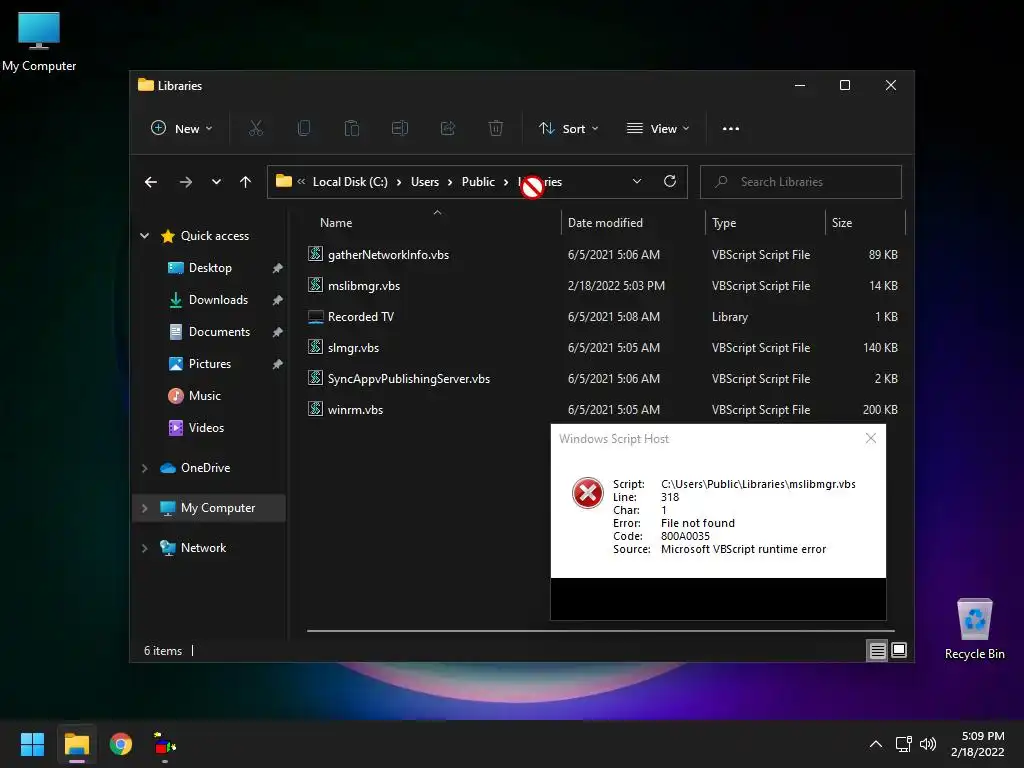Click the volume speaker icon
This screenshot has width=1024, height=768.
click(x=928, y=744)
